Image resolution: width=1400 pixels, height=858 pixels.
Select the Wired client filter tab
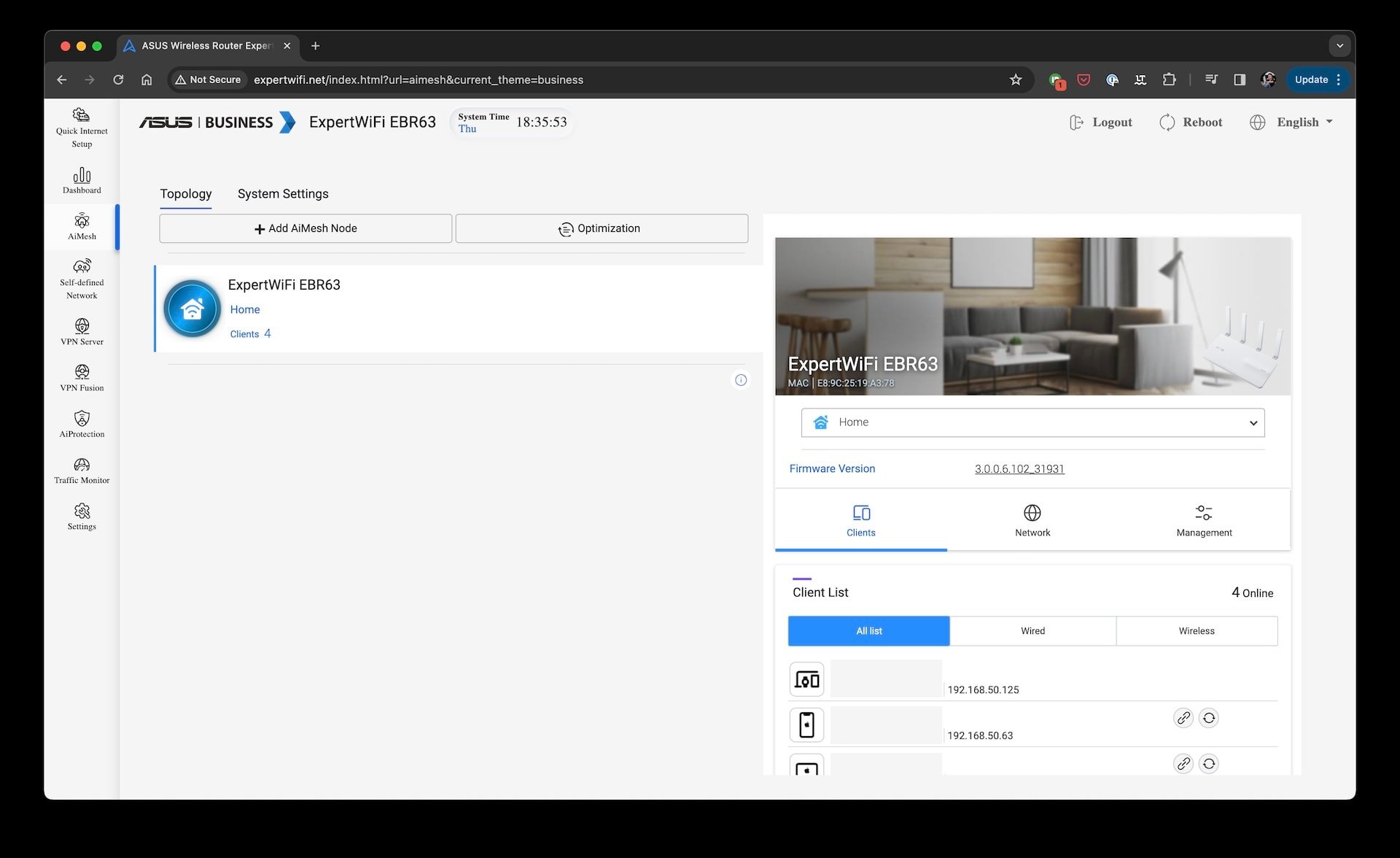click(x=1033, y=631)
